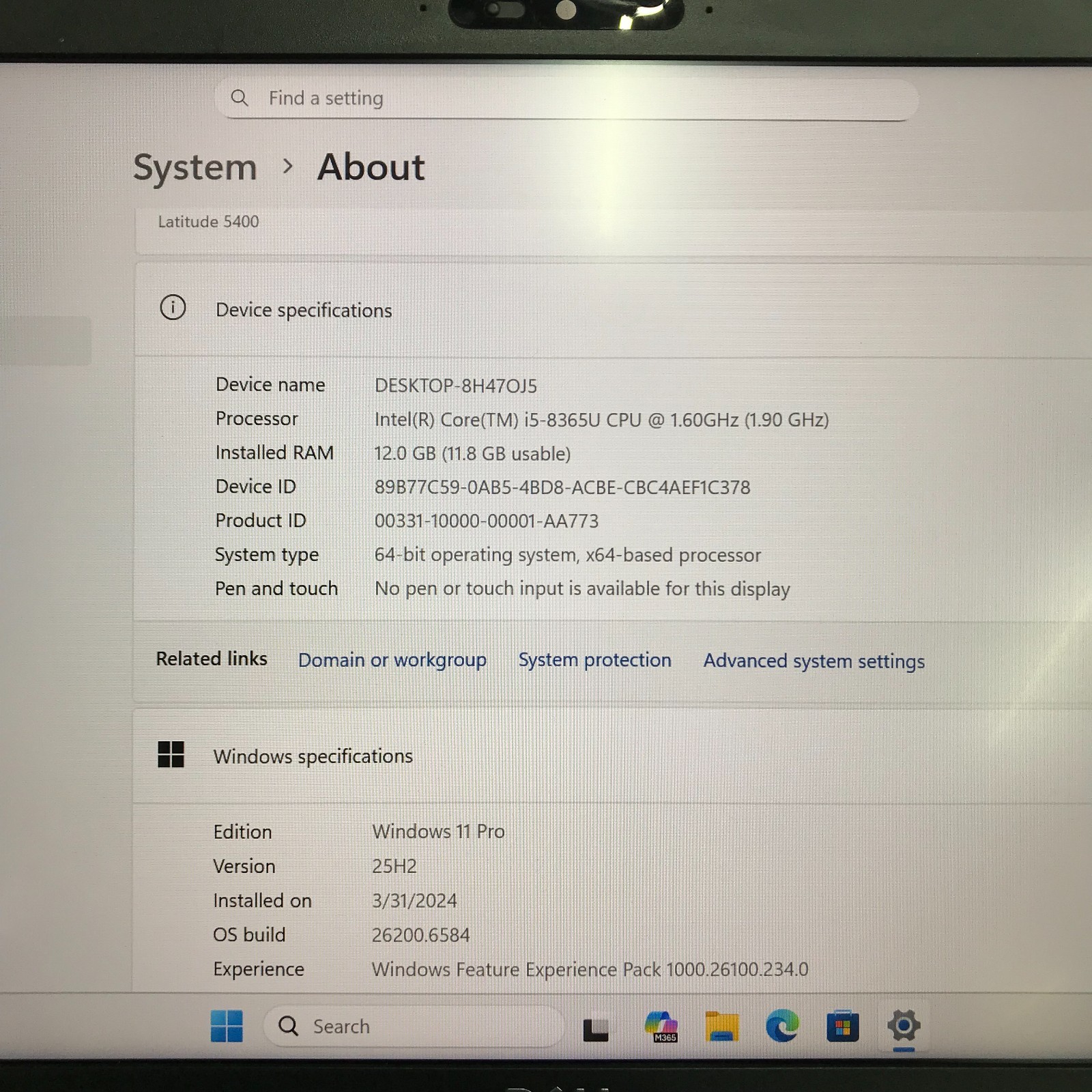This screenshot has width=1092, height=1092.
Task: Click the Edition label
Action: pos(242,832)
